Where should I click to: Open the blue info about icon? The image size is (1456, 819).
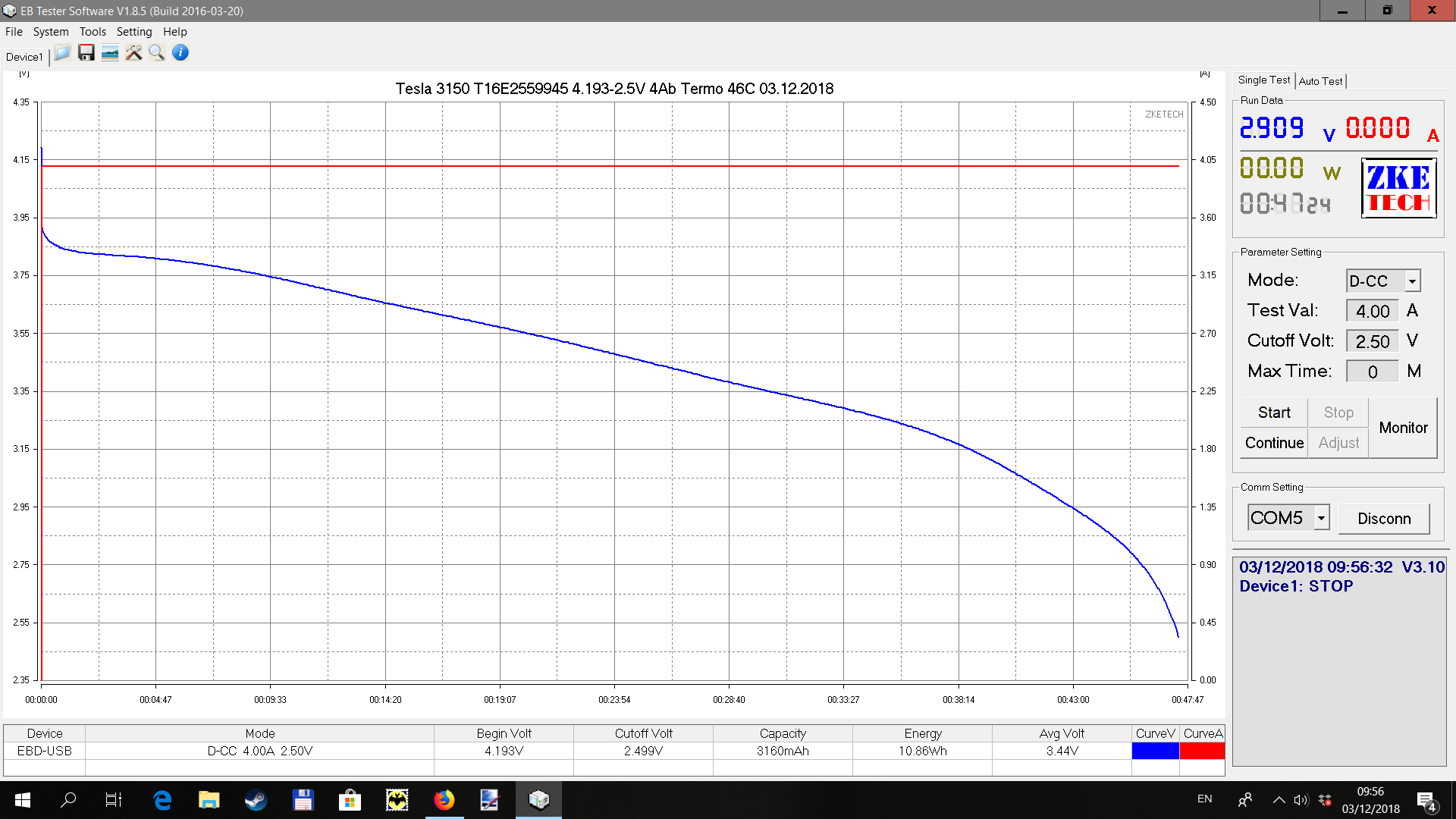pos(180,53)
